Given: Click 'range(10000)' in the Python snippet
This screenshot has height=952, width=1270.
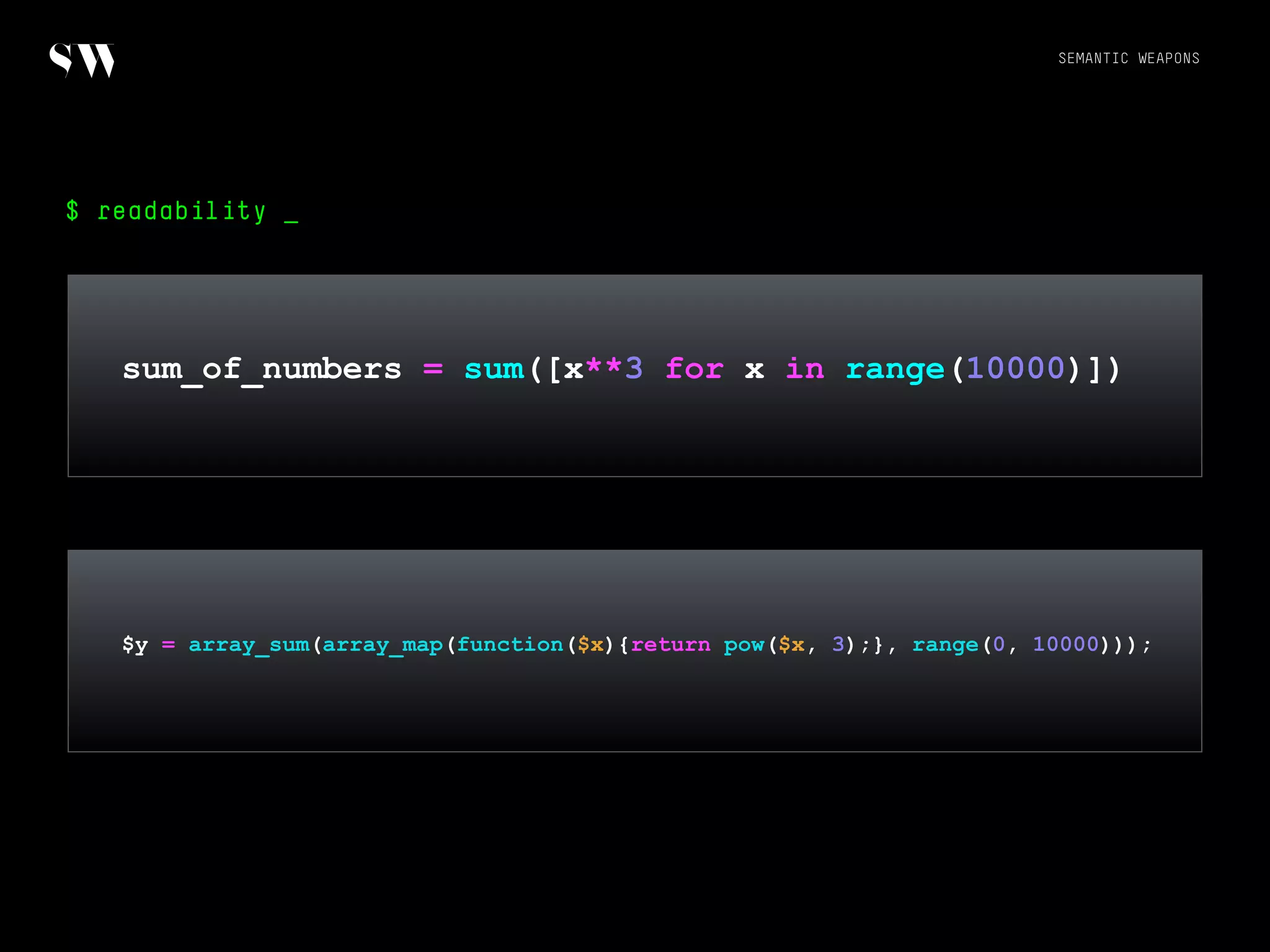Looking at the screenshot, I should click(x=964, y=370).
